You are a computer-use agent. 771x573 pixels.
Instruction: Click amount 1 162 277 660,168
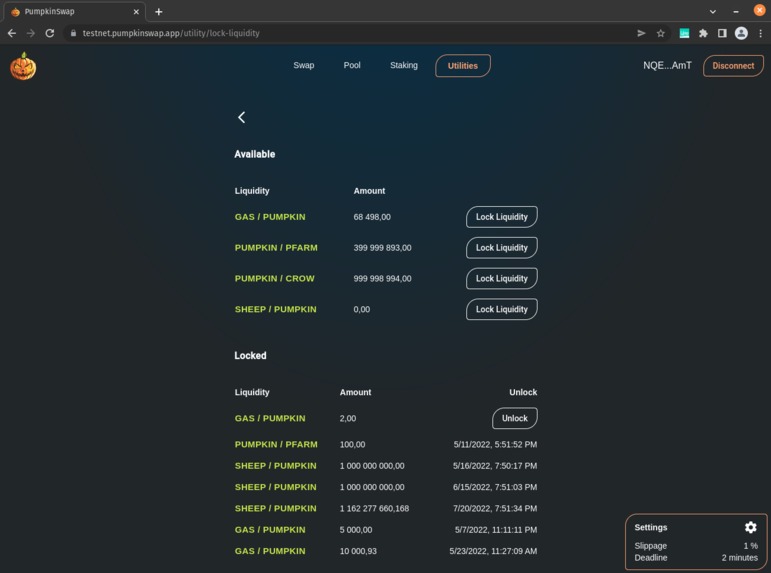(374, 509)
